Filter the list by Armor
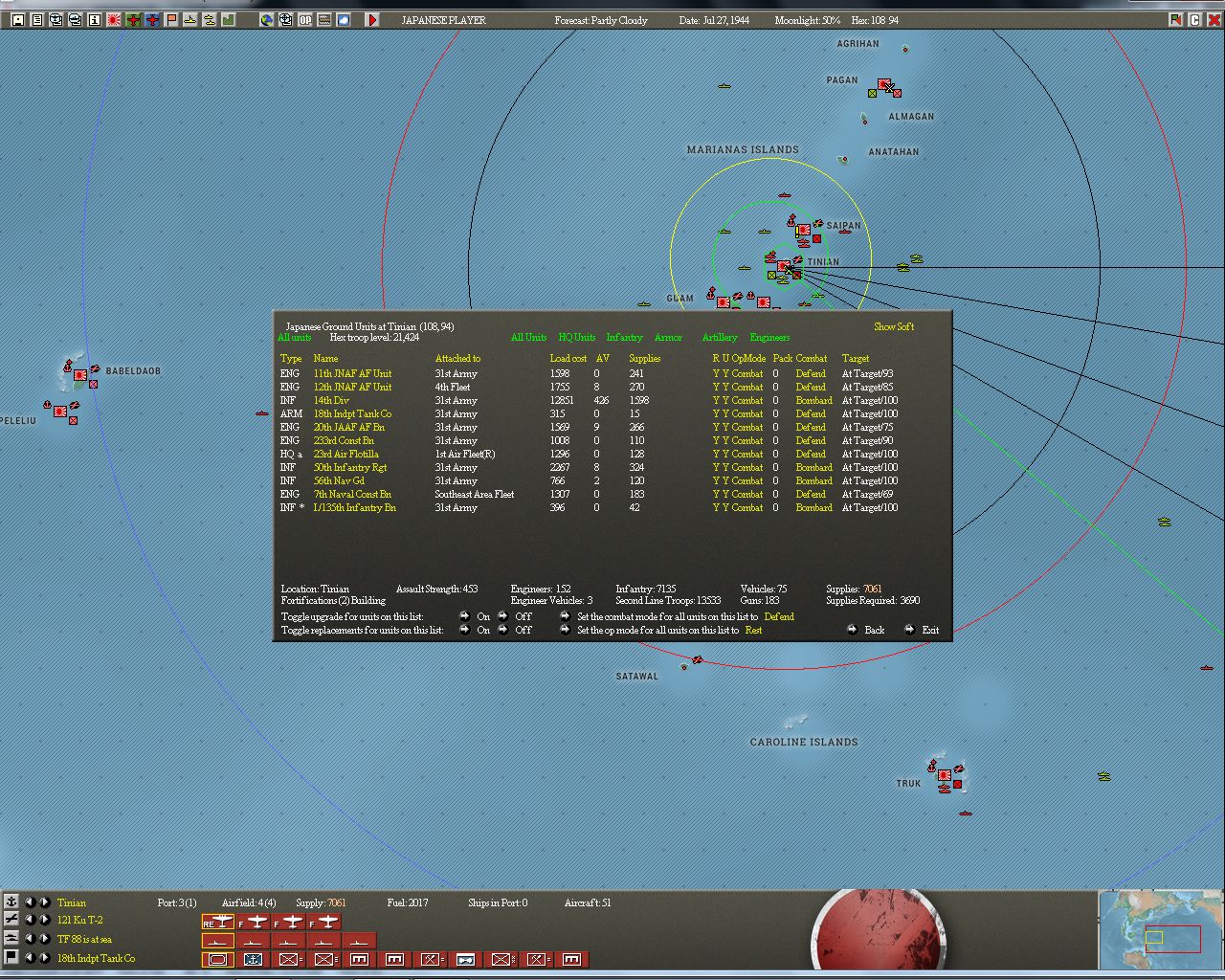 tap(668, 337)
